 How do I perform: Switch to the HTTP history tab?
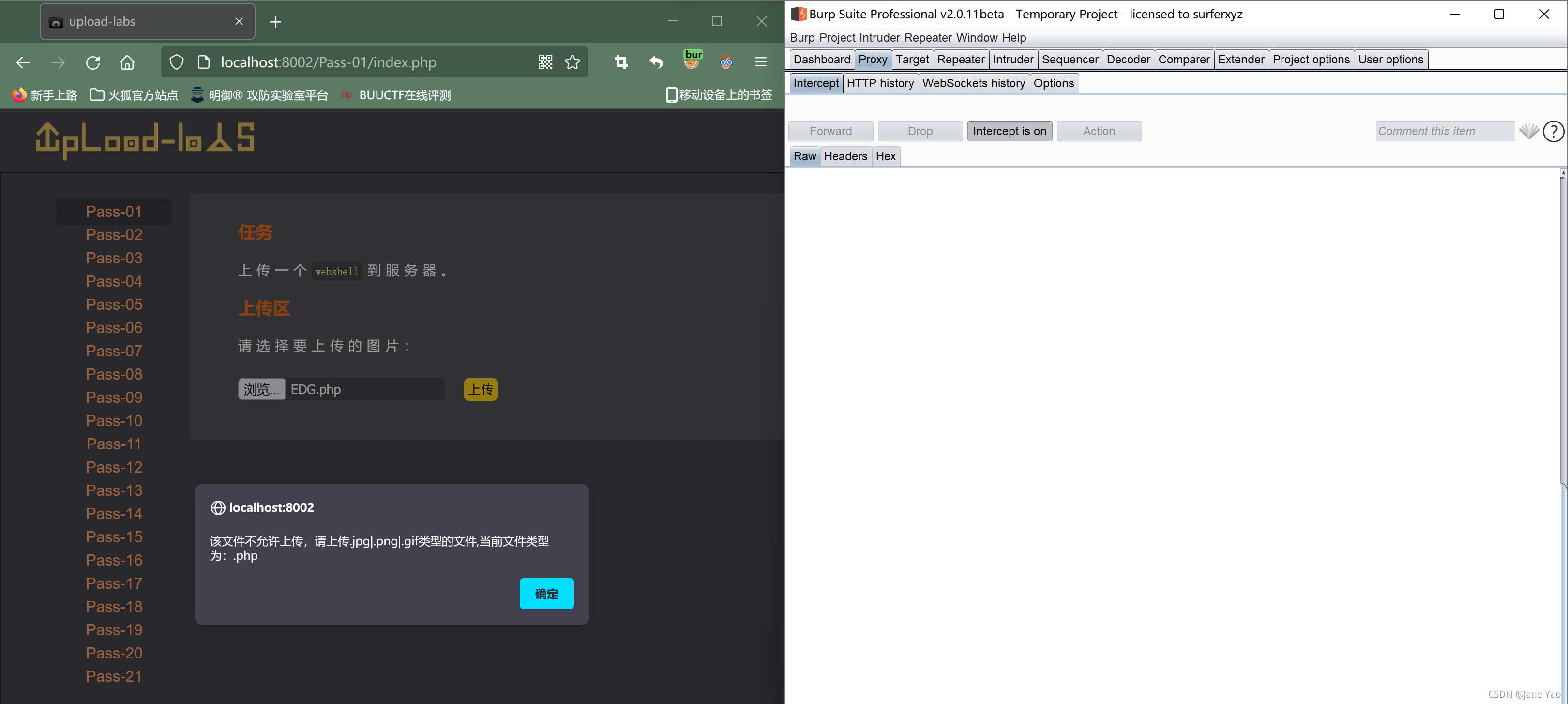[879, 83]
